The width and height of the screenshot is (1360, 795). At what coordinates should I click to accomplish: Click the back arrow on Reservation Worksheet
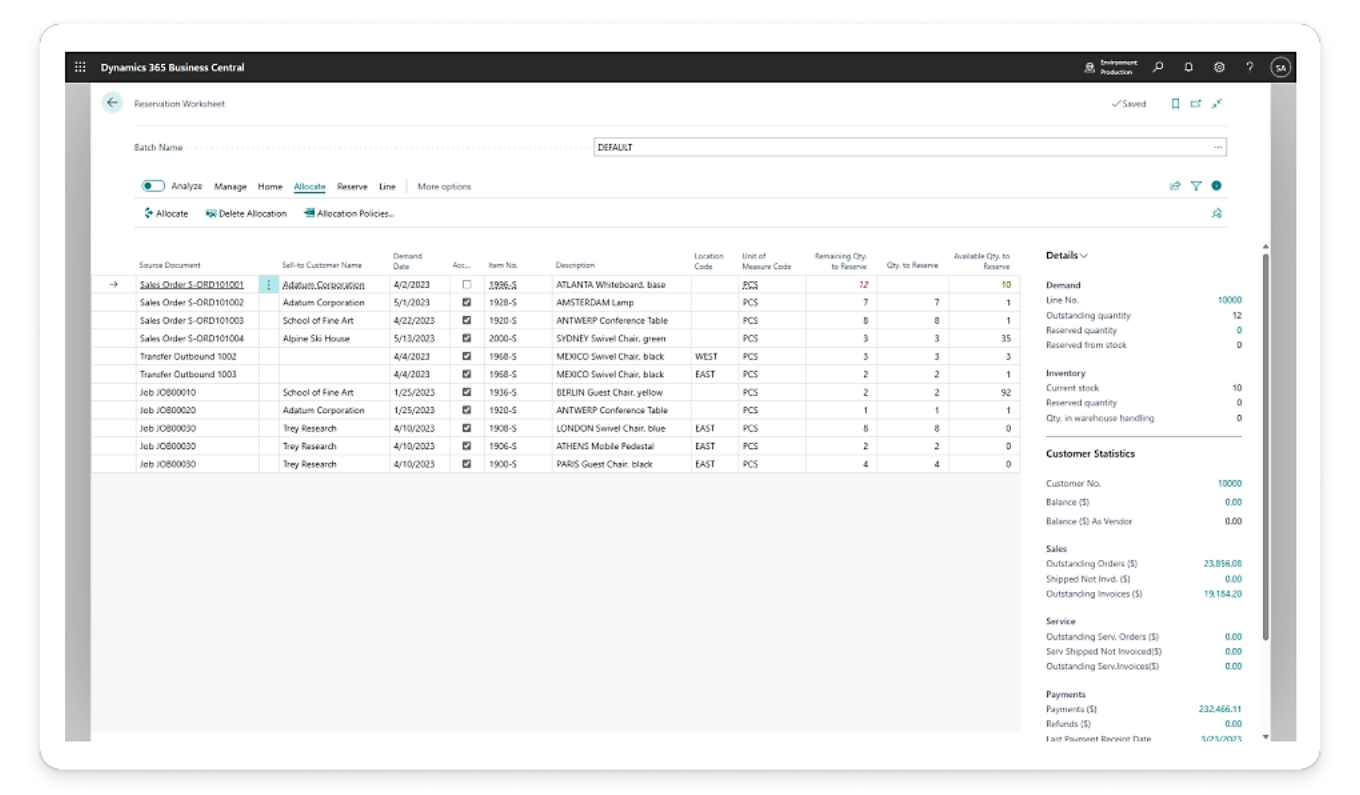point(112,103)
